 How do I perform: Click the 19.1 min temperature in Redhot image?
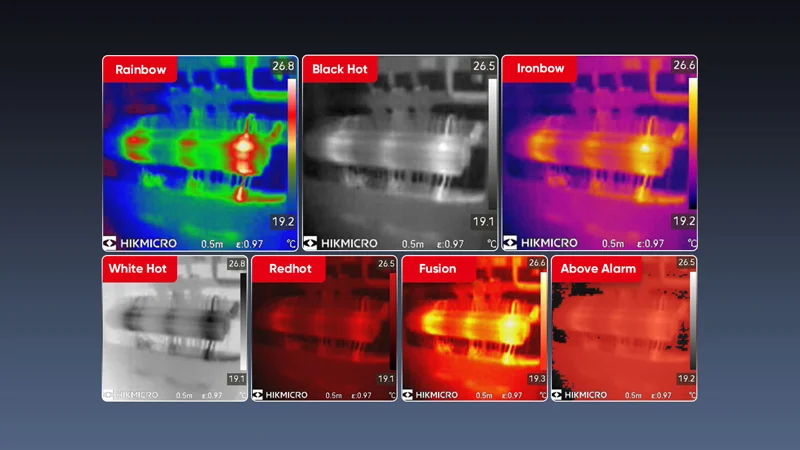pos(386,379)
